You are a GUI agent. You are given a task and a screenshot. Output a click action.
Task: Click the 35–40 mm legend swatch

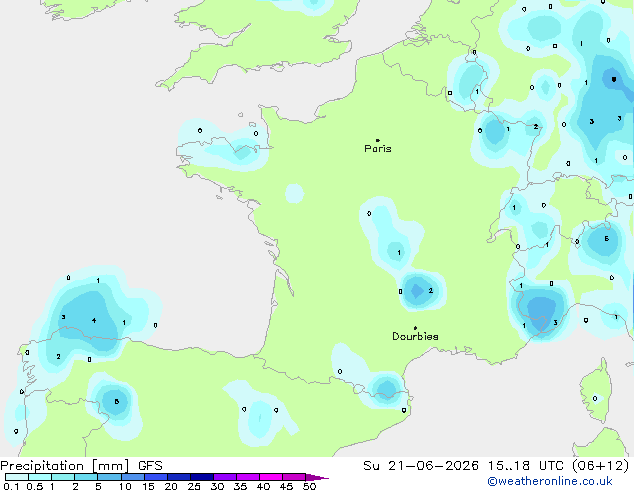(x=248, y=477)
